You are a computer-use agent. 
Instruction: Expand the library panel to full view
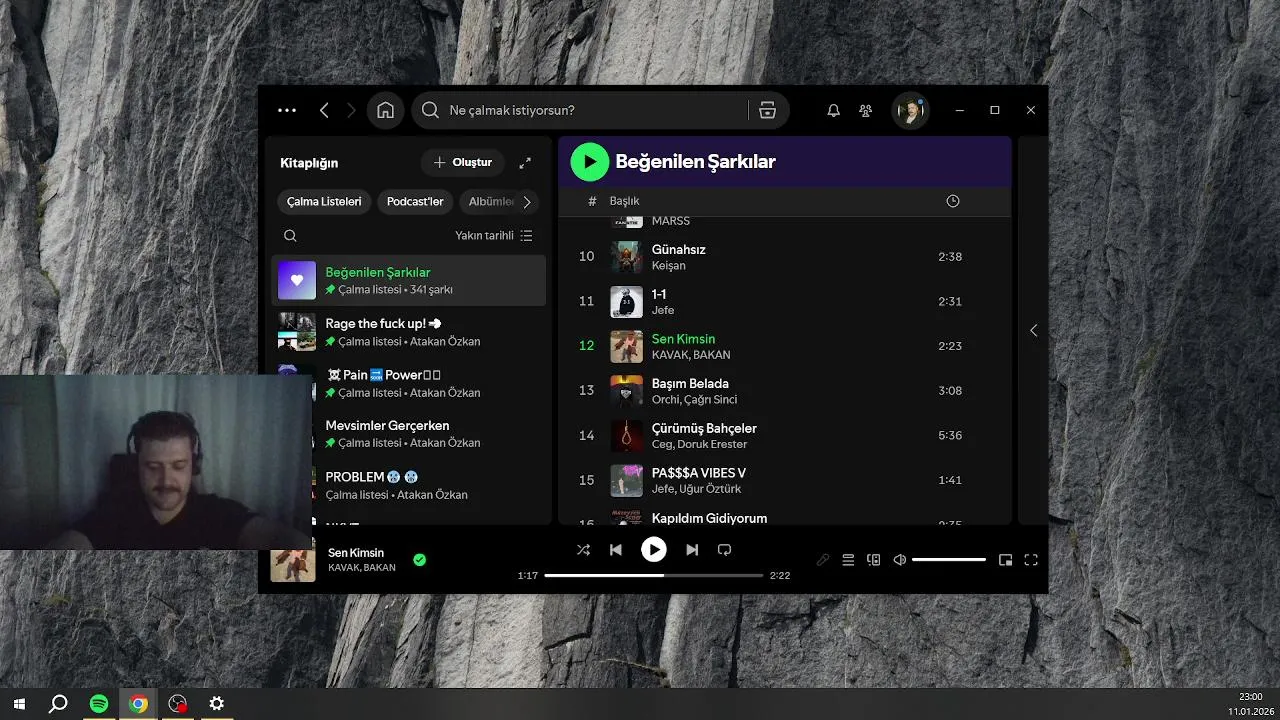tap(525, 162)
